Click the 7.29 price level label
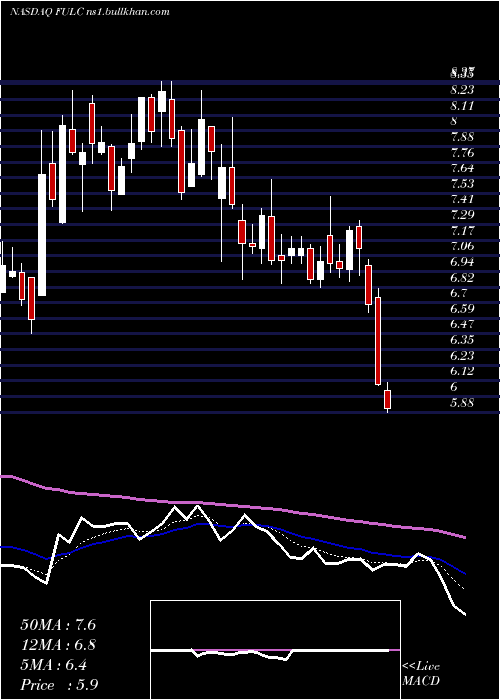The width and height of the screenshot is (500, 700). (462, 215)
